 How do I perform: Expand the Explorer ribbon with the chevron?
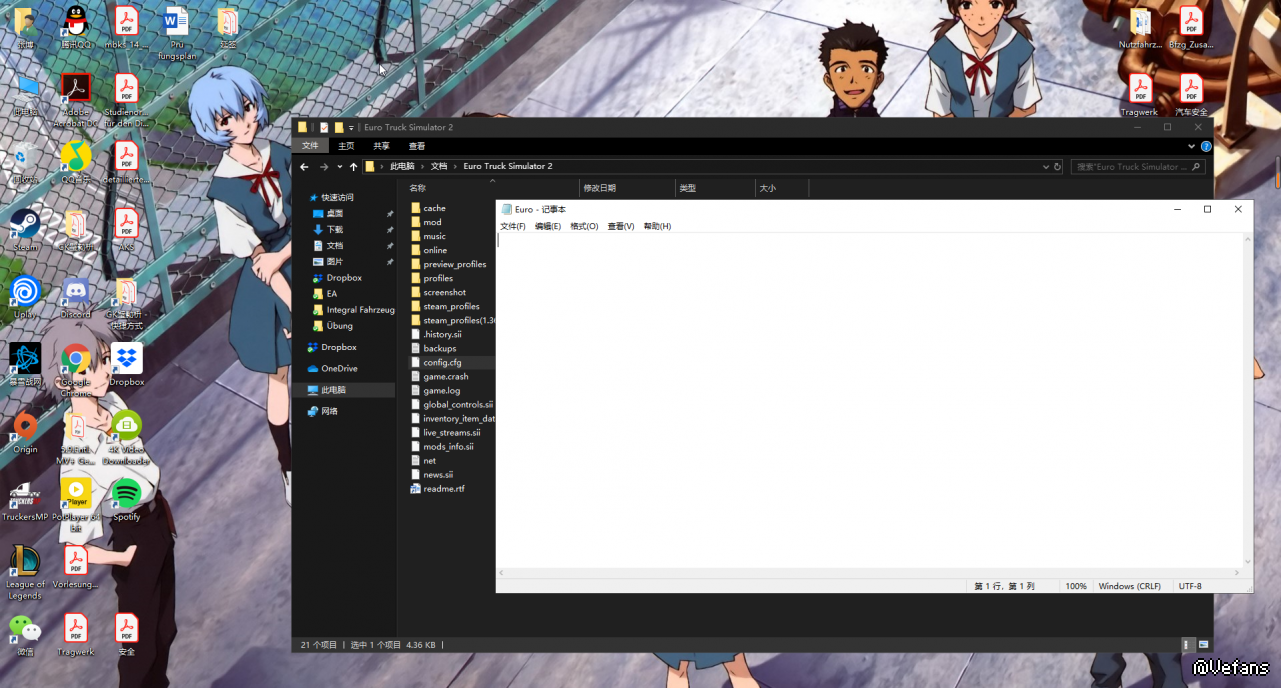1192,146
